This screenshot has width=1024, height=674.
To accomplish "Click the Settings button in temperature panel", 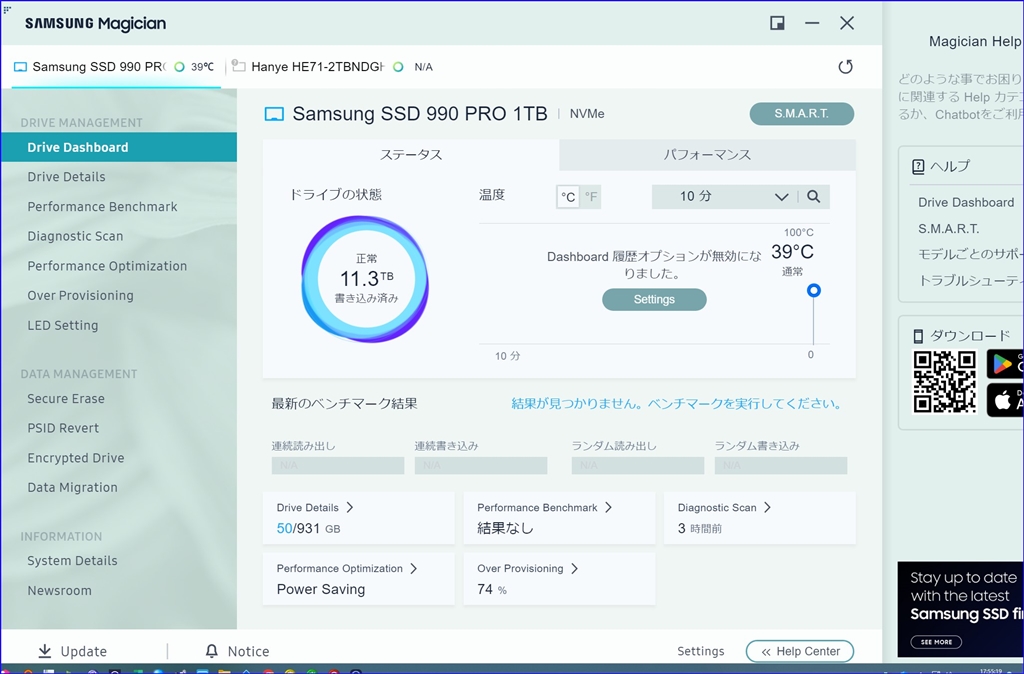I will click(x=654, y=300).
